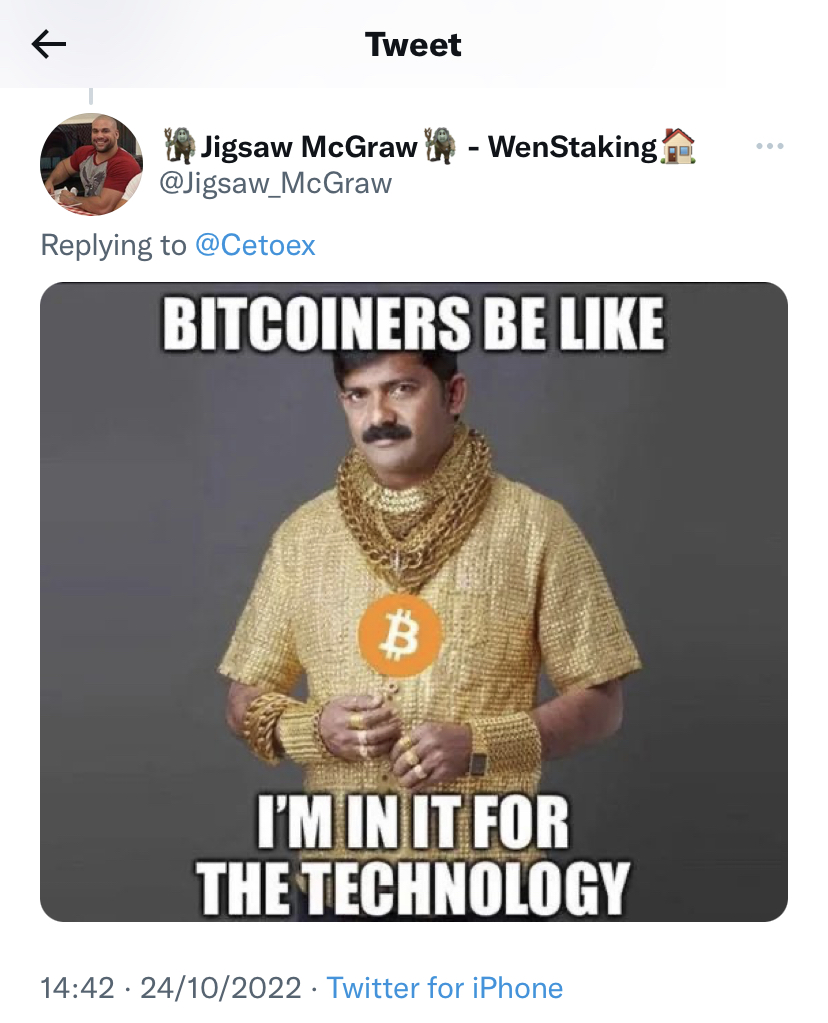The width and height of the screenshot is (828, 1023).
Task: Click the 24/10/2022 date text
Action: (x=221, y=988)
